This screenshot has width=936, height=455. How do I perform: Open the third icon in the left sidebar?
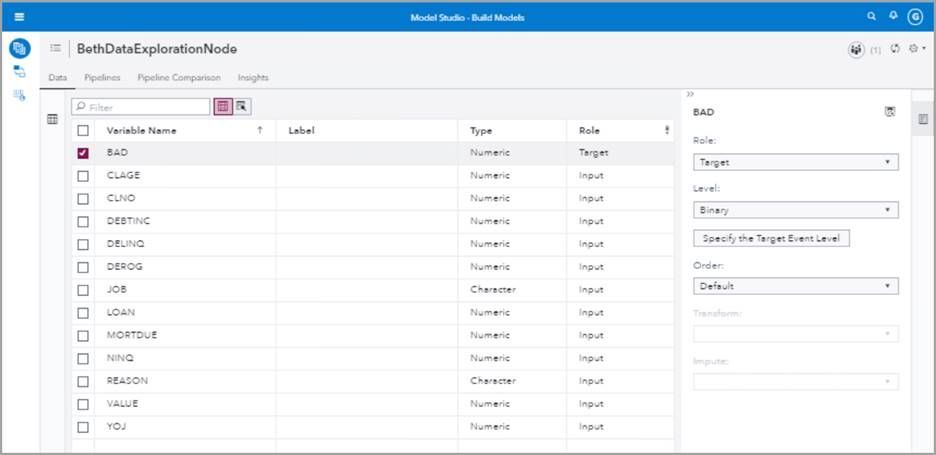click(20, 94)
